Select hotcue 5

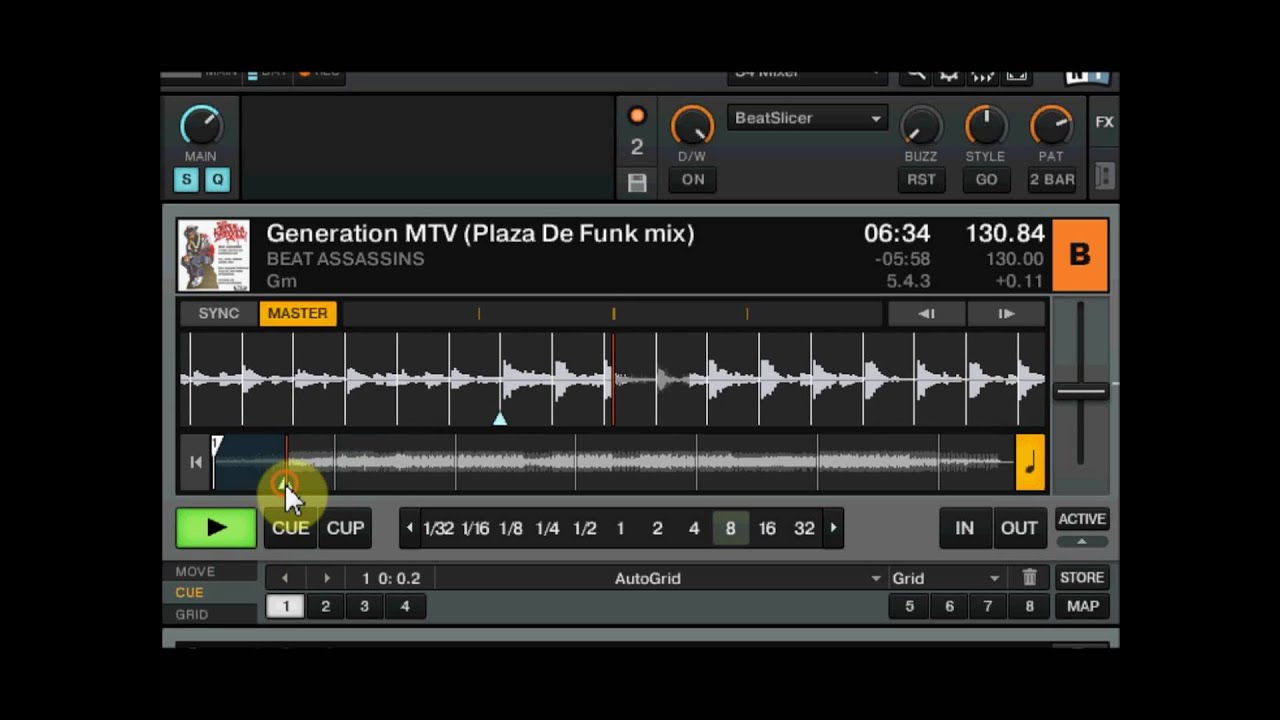pyautogui.click(x=909, y=606)
